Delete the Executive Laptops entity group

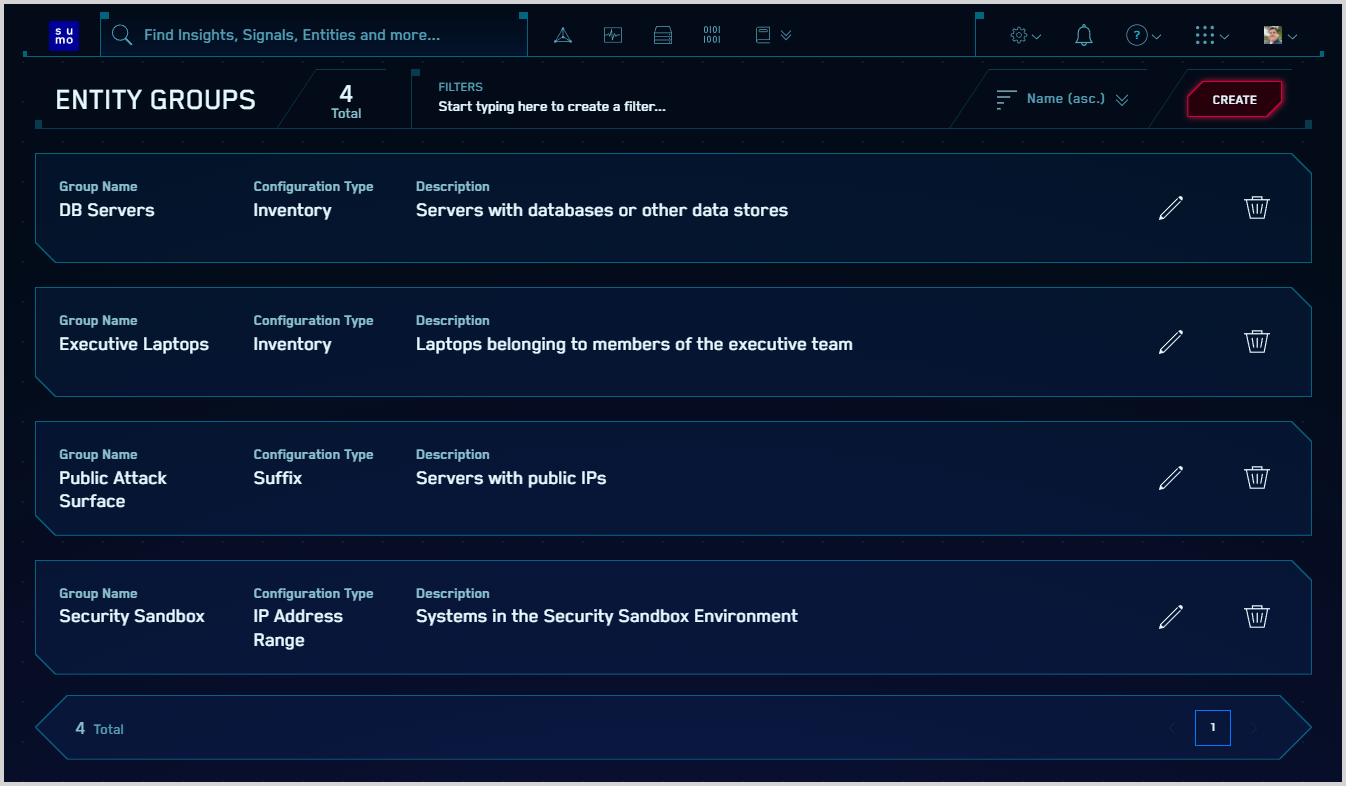(x=1256, y=342)
